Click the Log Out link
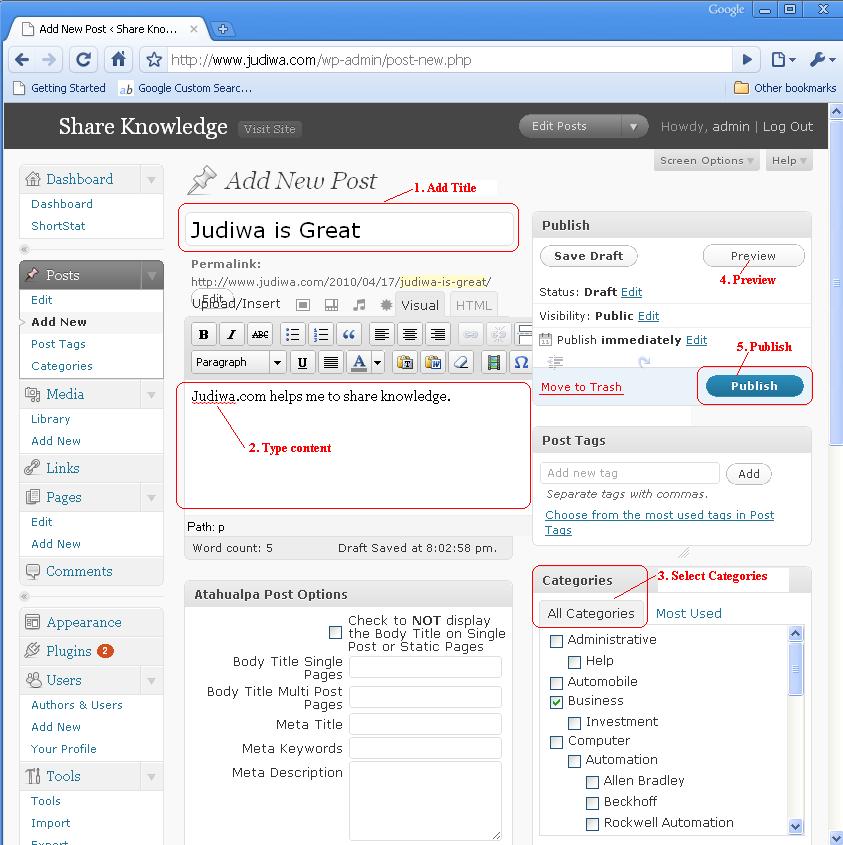This screenshot has width=843, height=845. (x=787, y=127)
